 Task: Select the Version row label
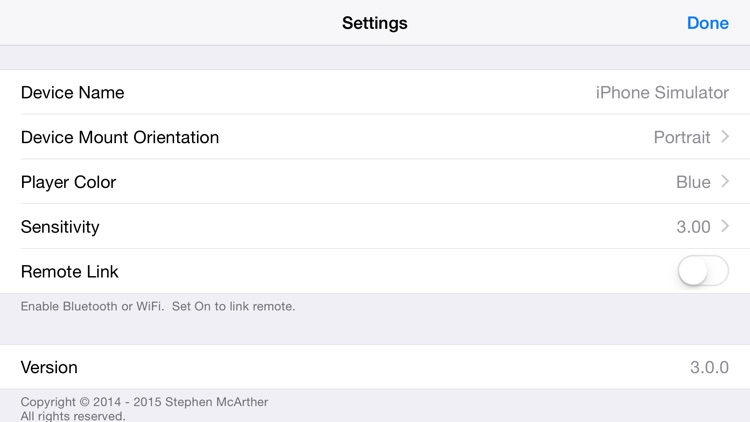click(x=49, y=367)
